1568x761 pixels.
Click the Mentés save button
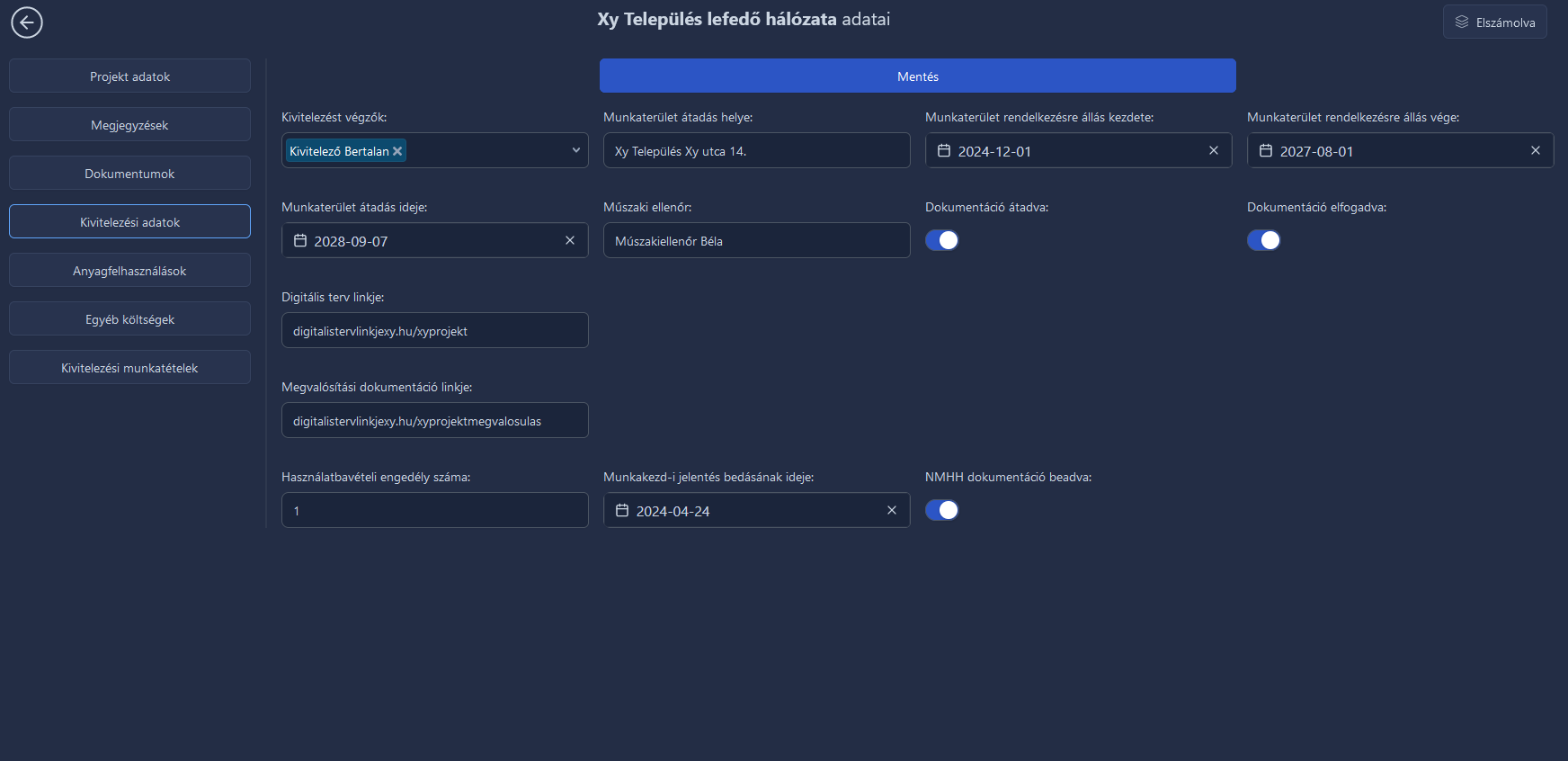918,76
